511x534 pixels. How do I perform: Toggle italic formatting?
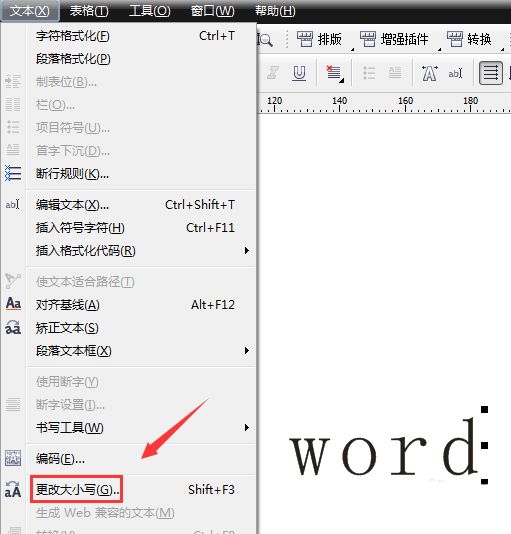pos(273,73)
